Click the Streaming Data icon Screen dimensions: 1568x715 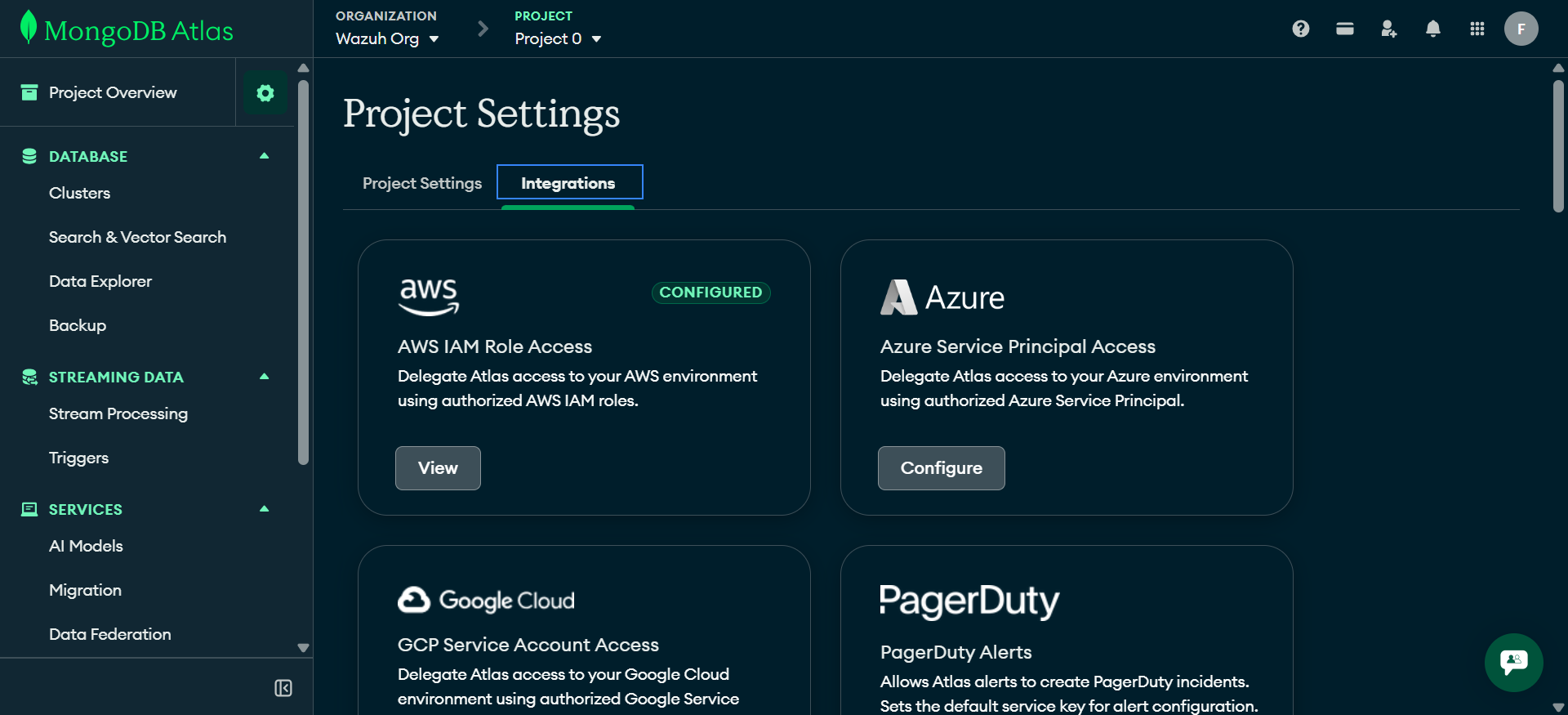29,377
